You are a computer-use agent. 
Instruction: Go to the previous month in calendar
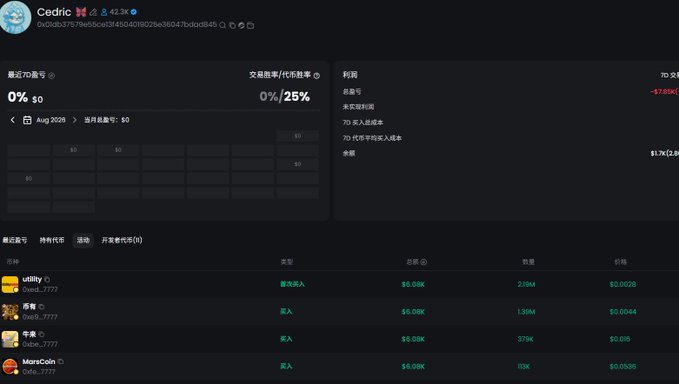pos(13,120)
